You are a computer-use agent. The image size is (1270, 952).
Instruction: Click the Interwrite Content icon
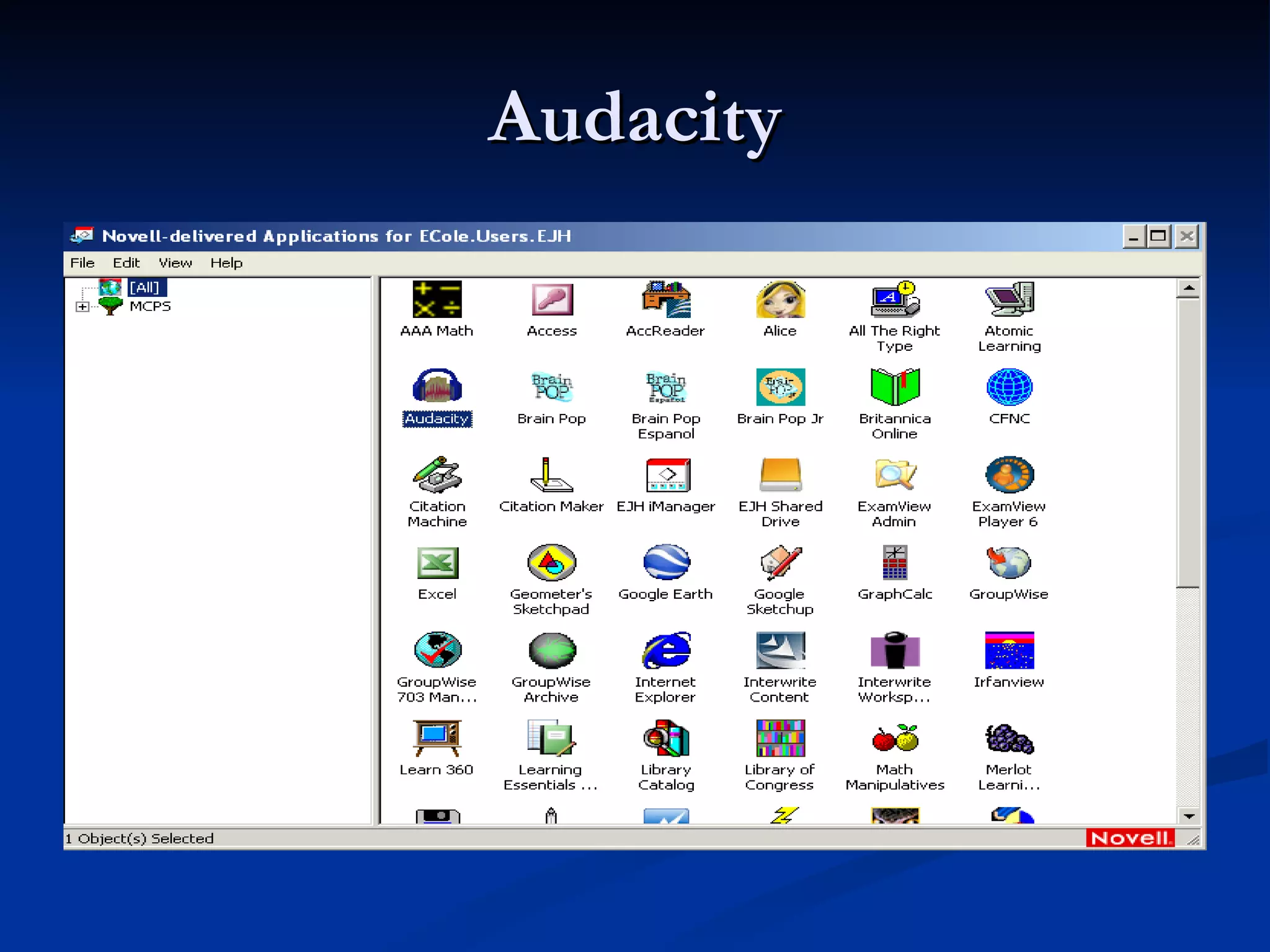[780, 650]
